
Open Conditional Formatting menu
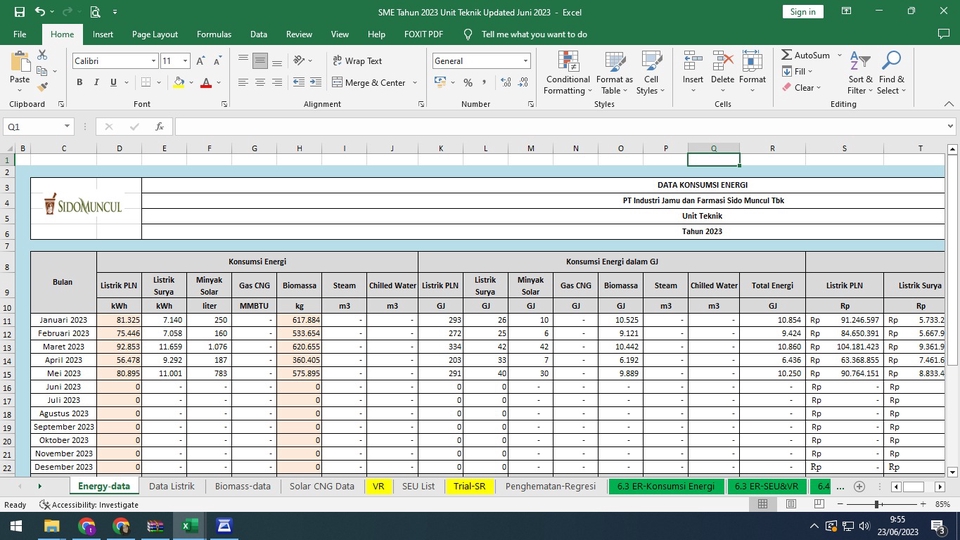tap(568, 73)
